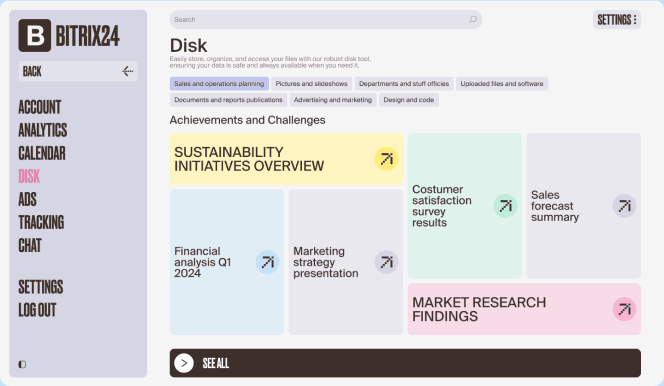This screenshot has height=386, width=664.
Task: Select the Design and code tab
Action: tap(409, 100)
